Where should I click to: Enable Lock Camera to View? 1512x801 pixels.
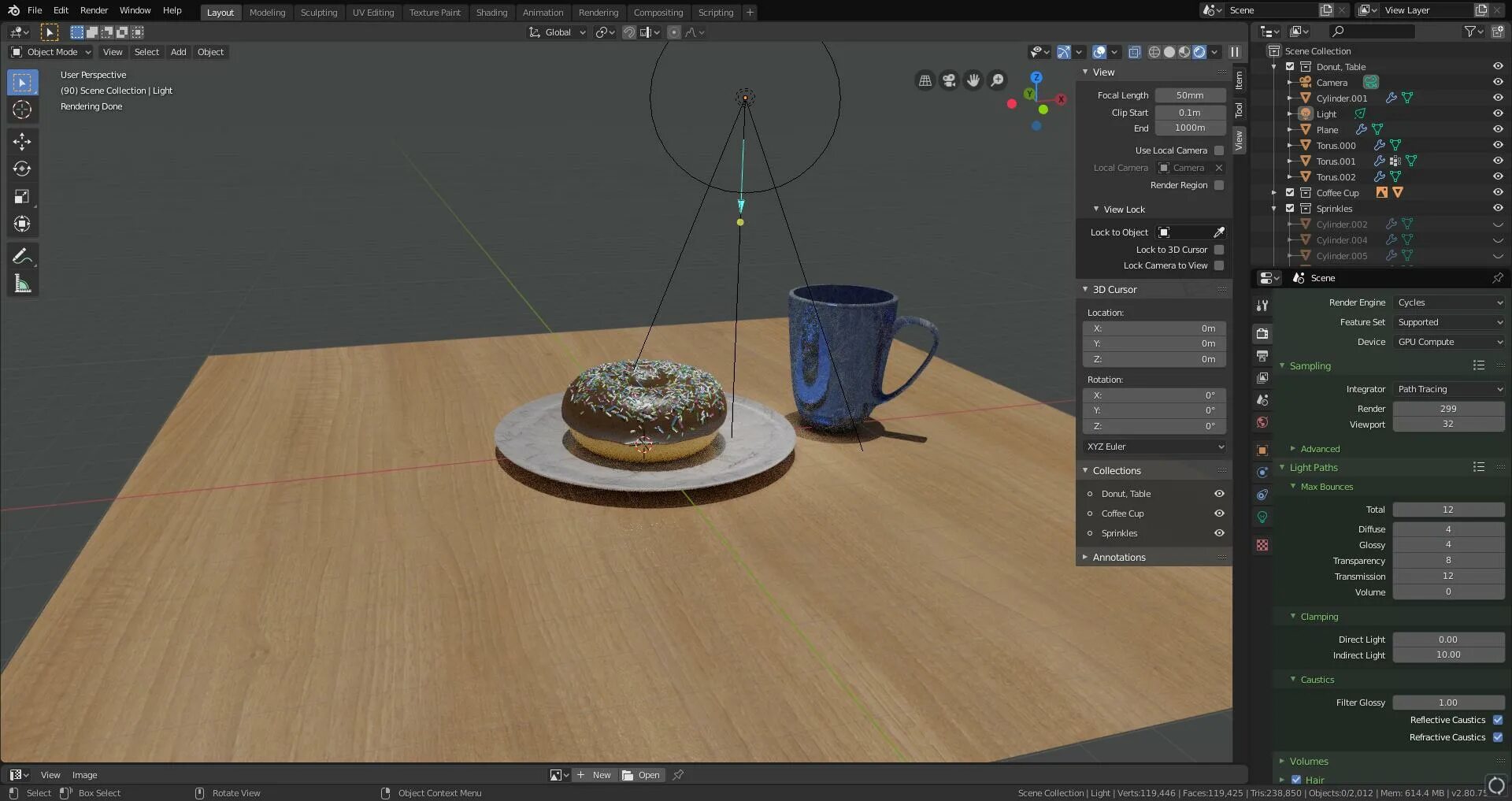(1219, 265)
